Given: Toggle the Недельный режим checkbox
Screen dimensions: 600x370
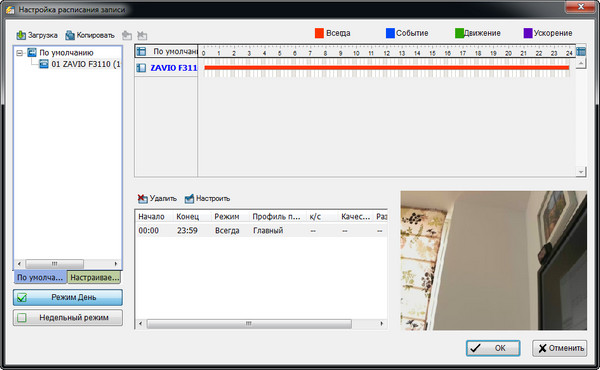Looking at the screenshot, I should [22, 318].
